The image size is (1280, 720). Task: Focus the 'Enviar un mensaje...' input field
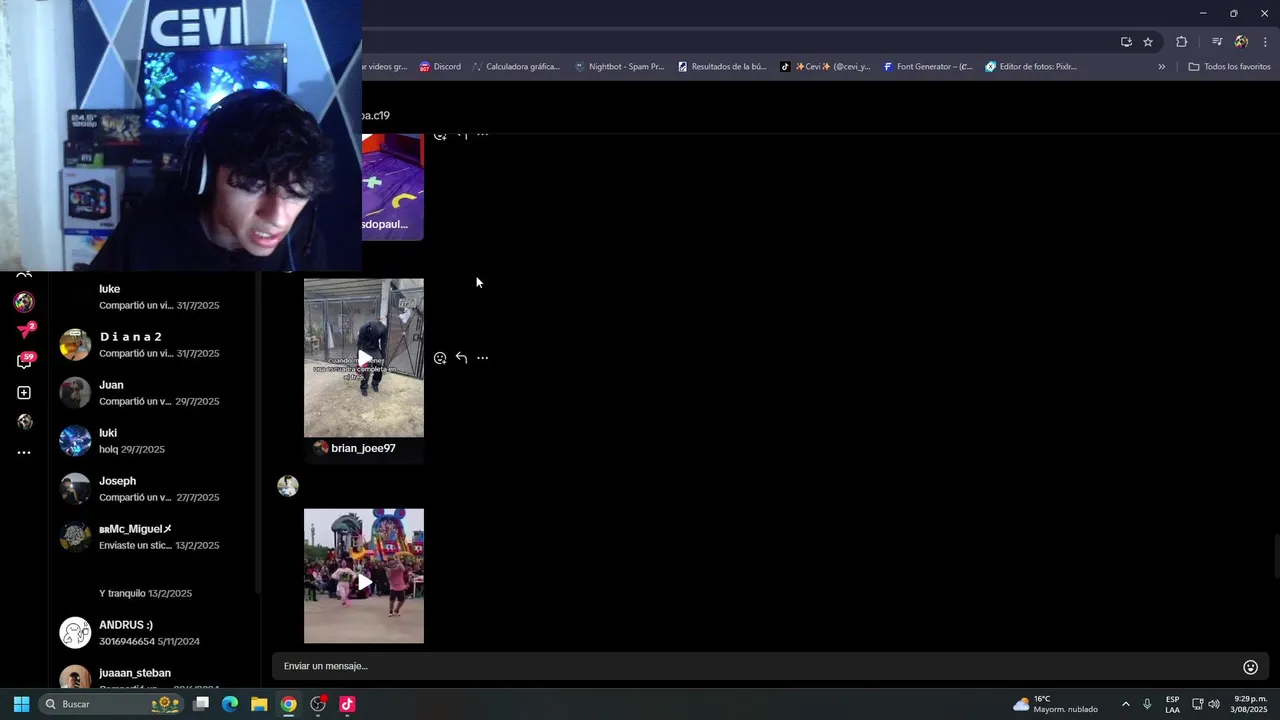[755, 666]
